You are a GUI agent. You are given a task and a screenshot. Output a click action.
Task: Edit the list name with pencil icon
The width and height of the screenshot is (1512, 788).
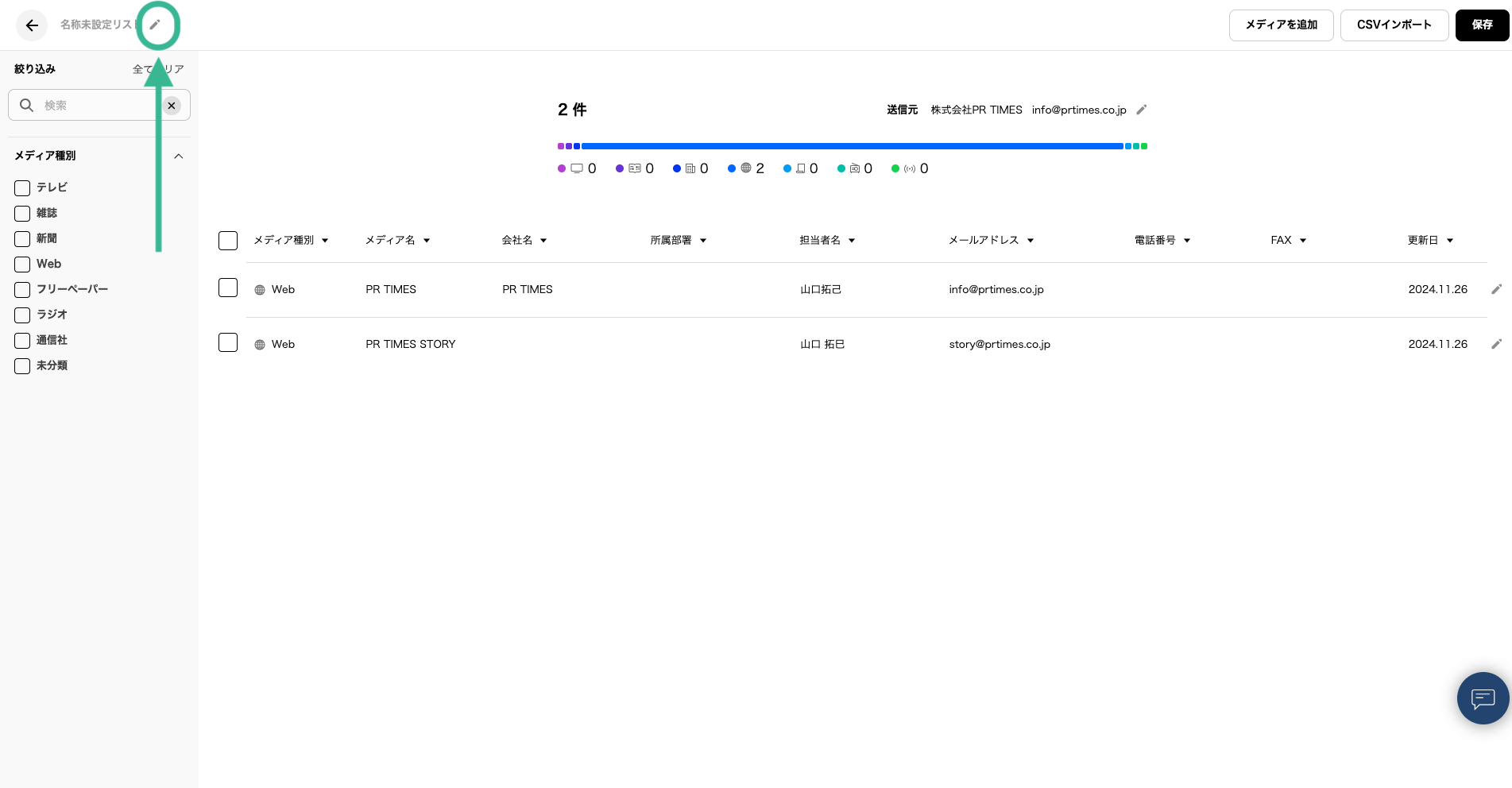(155, 25)
